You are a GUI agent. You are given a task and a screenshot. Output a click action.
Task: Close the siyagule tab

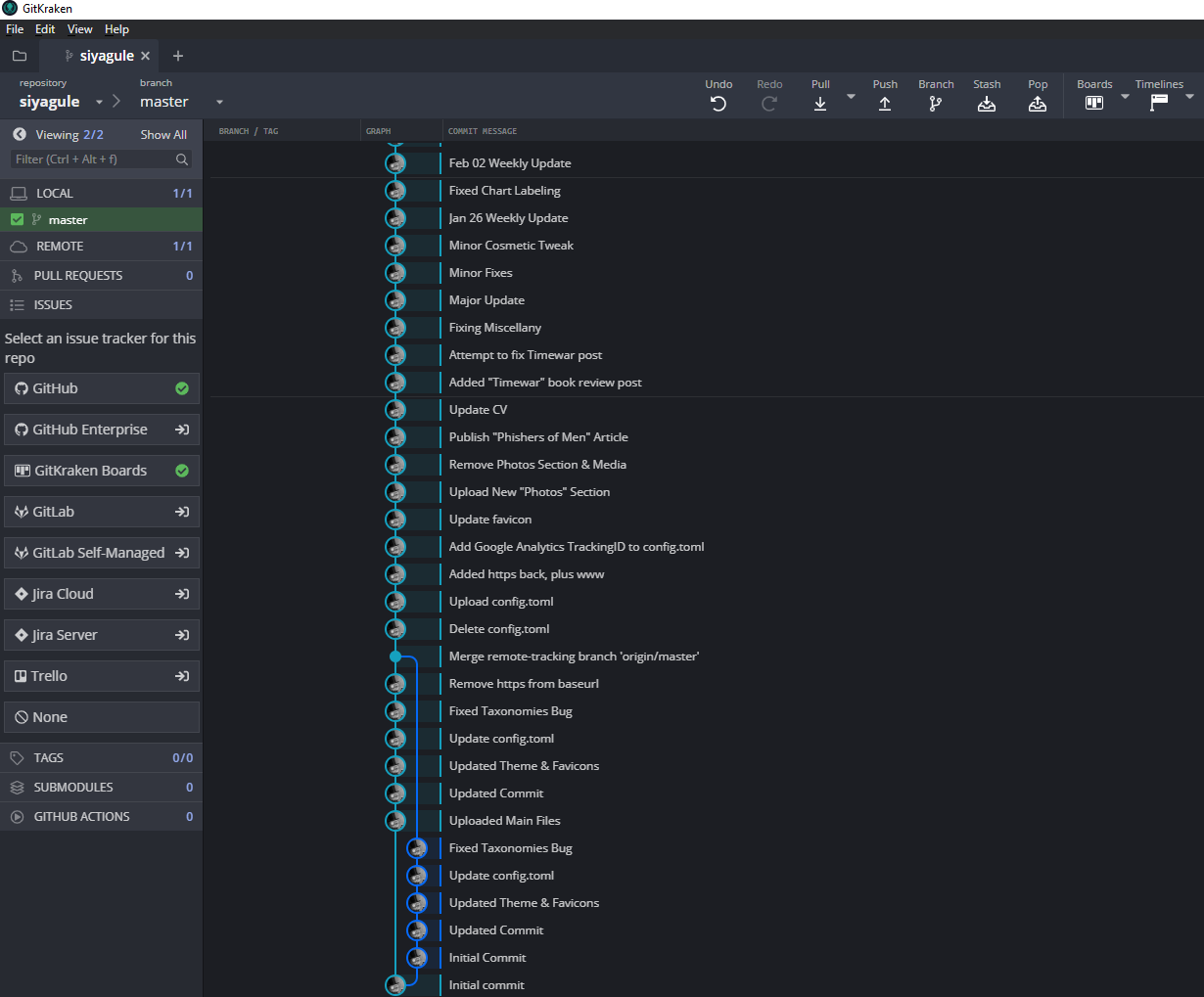tap(146, 56)
